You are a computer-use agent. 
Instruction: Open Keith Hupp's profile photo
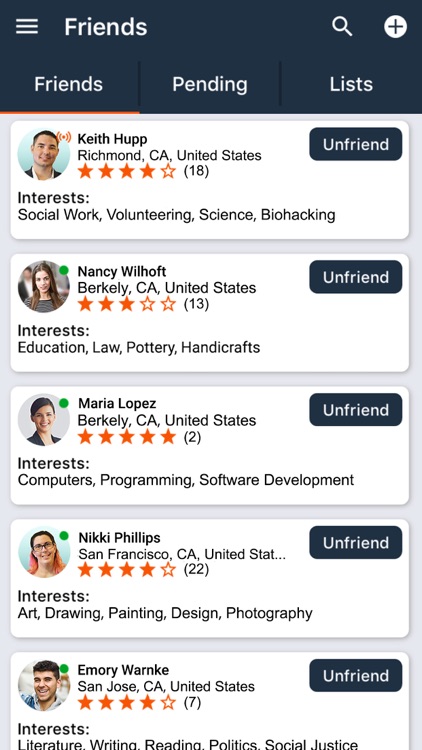tap(44, 154)
